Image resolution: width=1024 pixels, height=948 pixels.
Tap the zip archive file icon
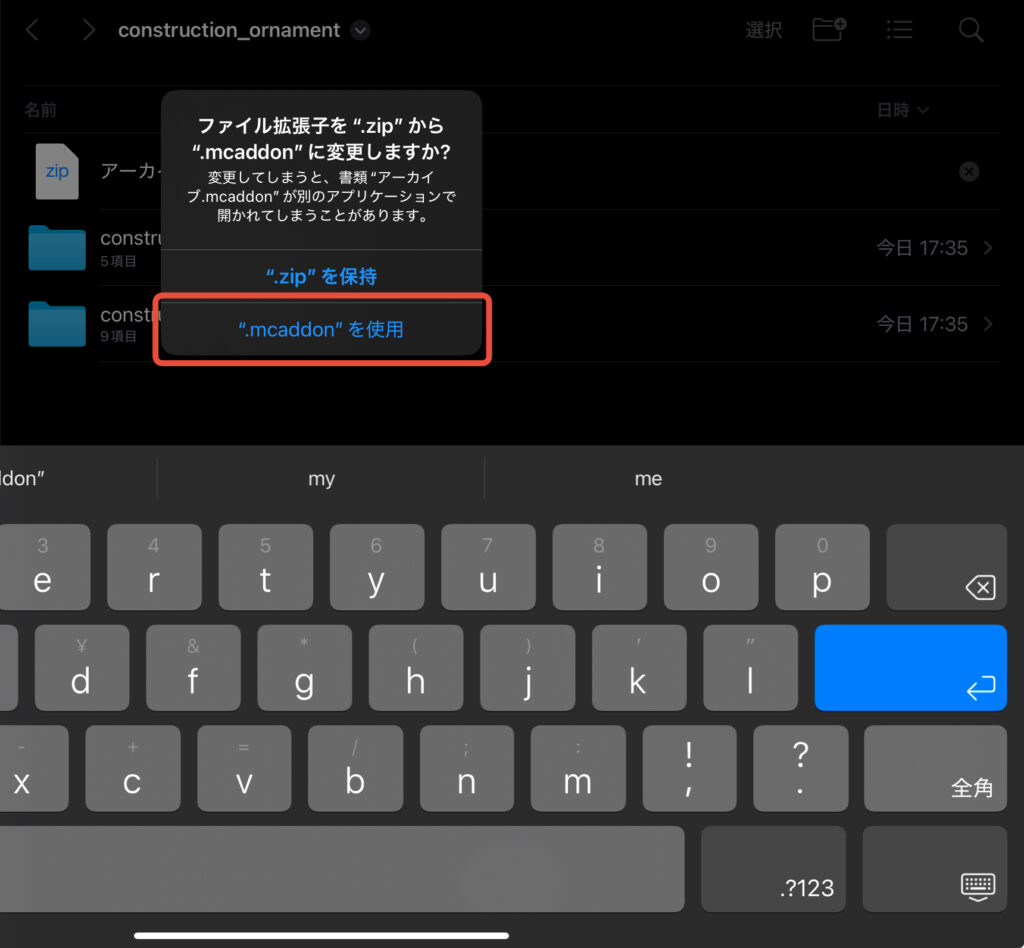point(57,171)
